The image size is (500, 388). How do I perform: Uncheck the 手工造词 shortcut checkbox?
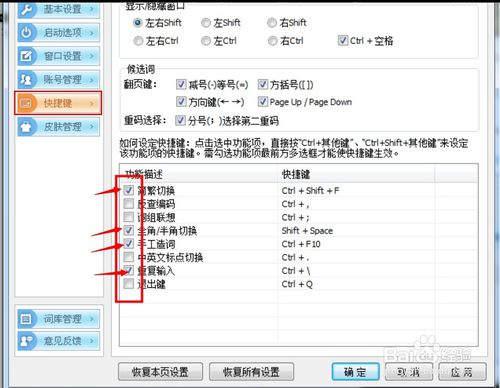pyautogui.click(x=129, y=244)
